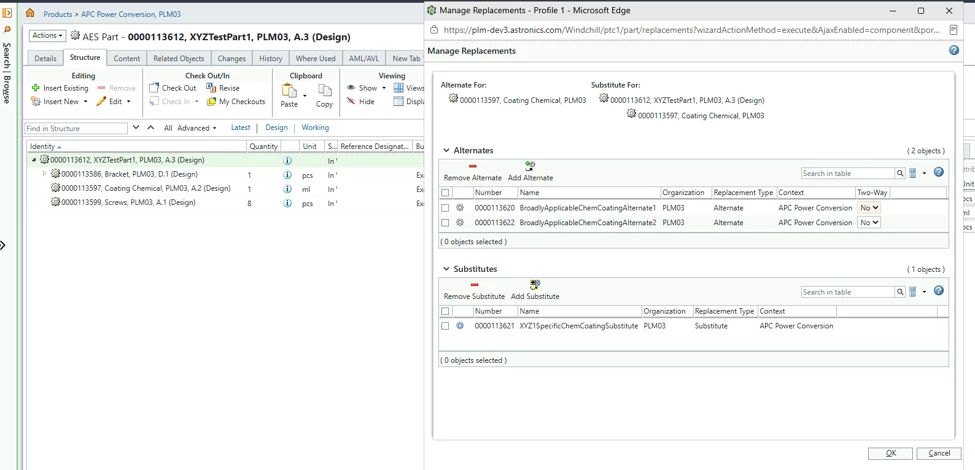975x470 pixels.
Task: Switch to the Where Used tab
Action: pos(315,58)
